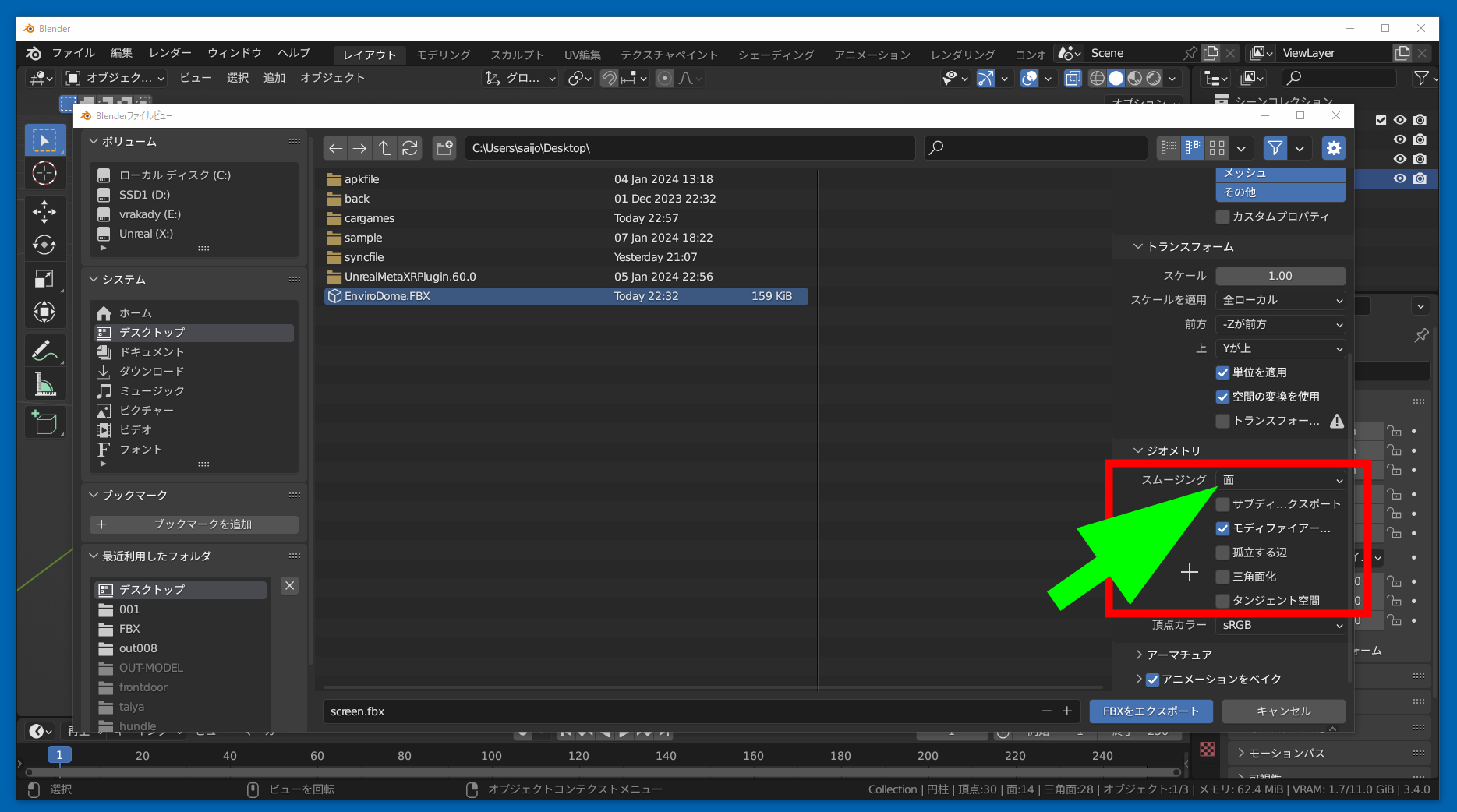
Task: Open the ファイル menu
Action: pyautogui.click(x=72, y=53)
